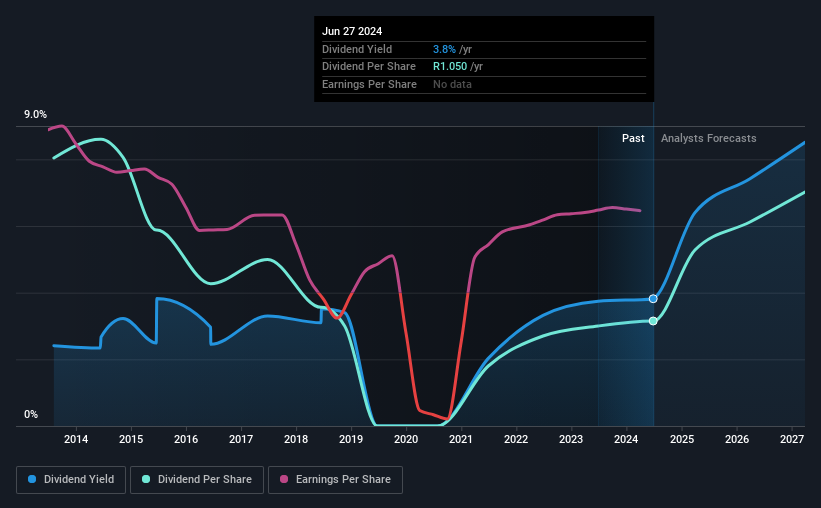Toggle the Dividend Per Share legend button

[x=197, y=480]
